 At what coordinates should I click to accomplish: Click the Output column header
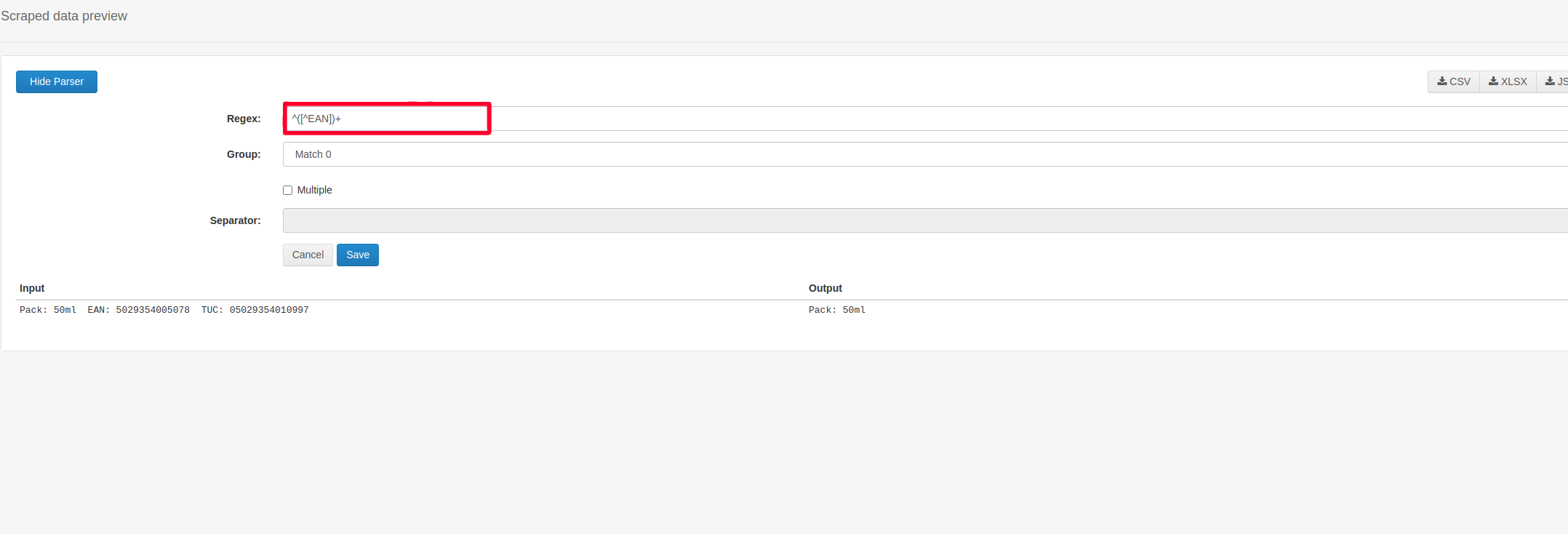(825, 288)
